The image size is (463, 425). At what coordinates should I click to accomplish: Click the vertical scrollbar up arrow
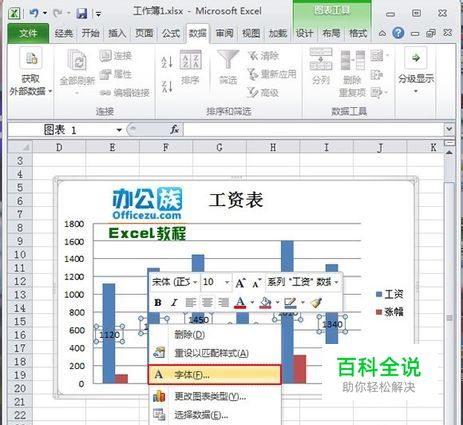(449, 152)
